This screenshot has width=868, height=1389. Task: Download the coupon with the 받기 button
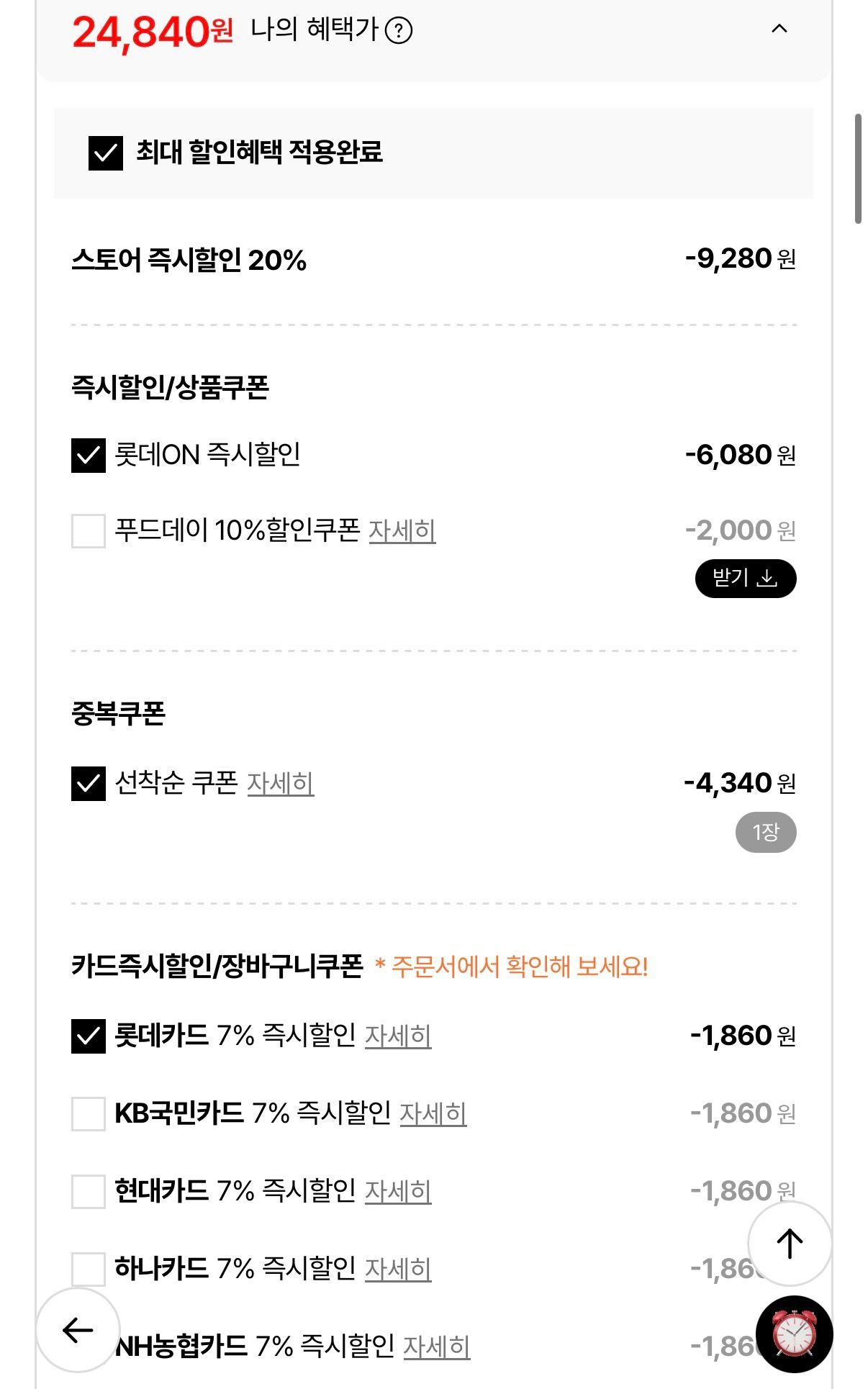pyautogui.click(x=746, y=578)
